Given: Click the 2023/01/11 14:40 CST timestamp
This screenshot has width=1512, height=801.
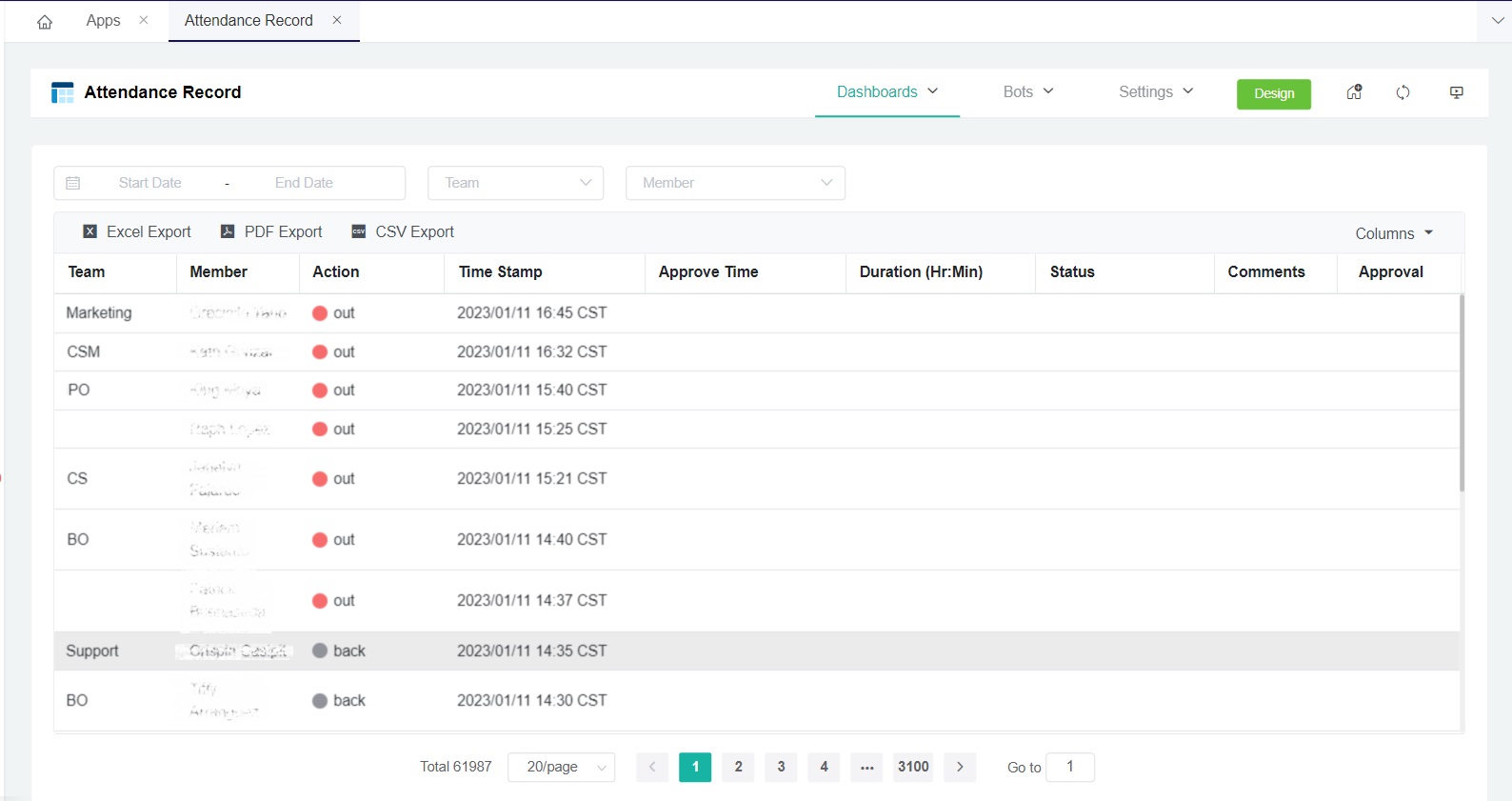Looking at the screenshot, I should (531, 539).
